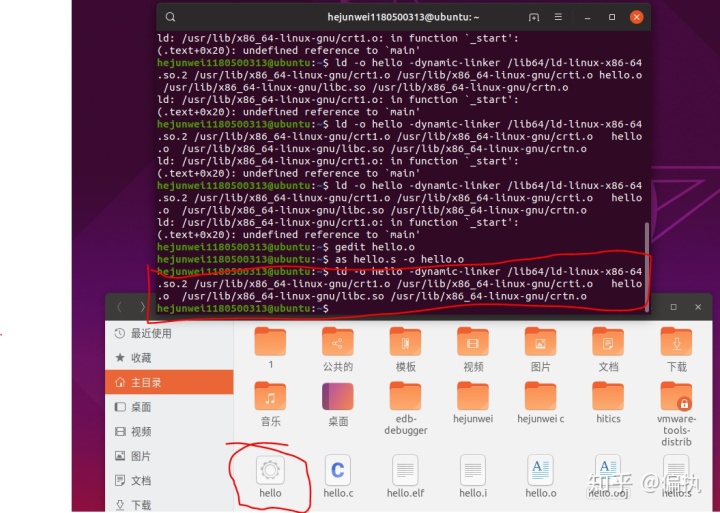
Task: Select the 桌面 folder icon
Action: 338,404
